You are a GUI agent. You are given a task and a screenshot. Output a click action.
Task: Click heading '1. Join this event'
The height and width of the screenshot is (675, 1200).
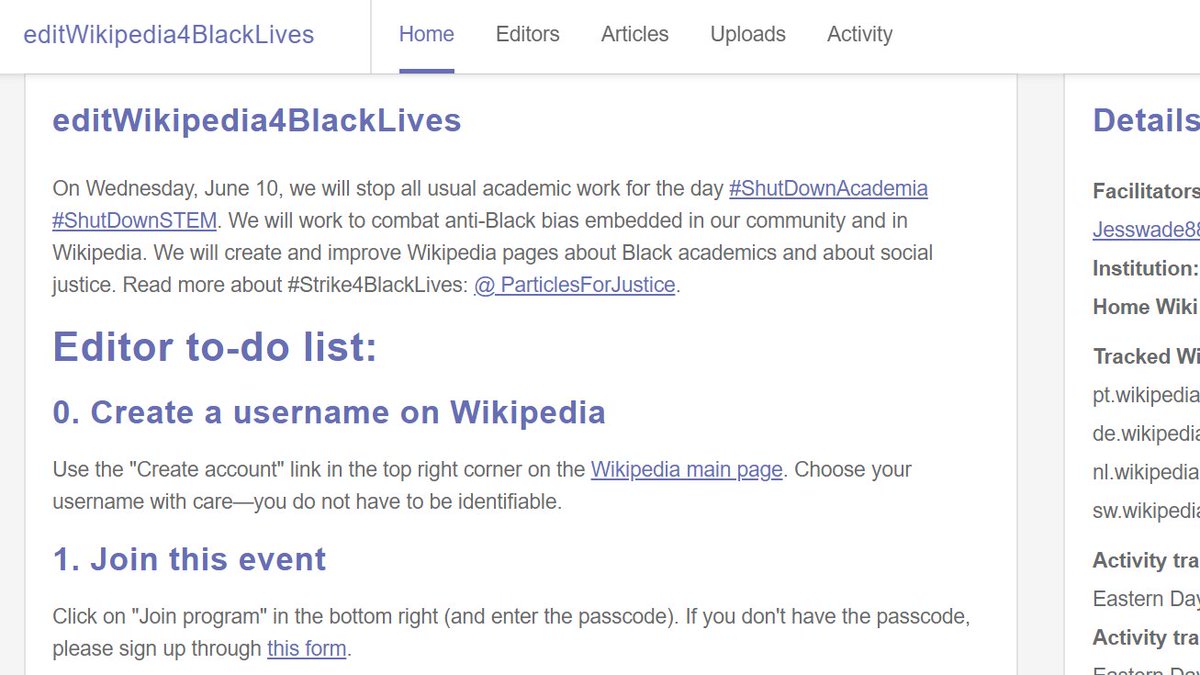point(189,559)
